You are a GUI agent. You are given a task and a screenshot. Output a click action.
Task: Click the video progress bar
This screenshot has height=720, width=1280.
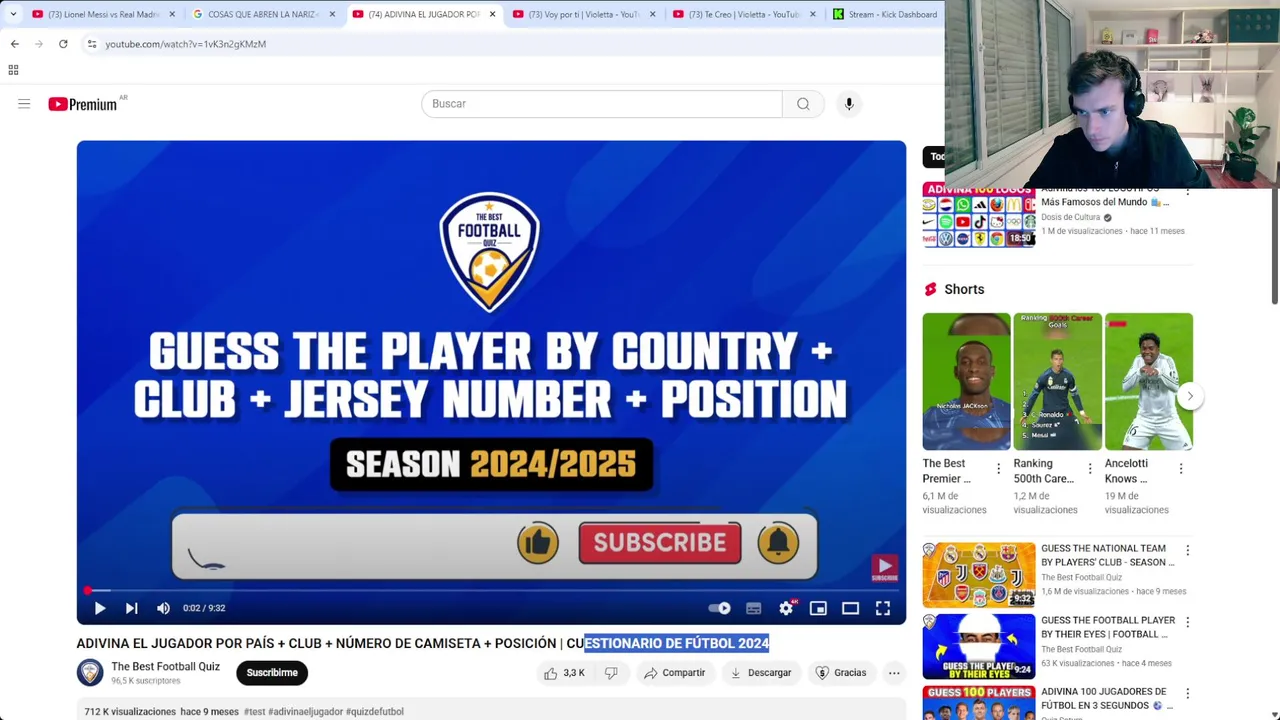coord(491,590)
